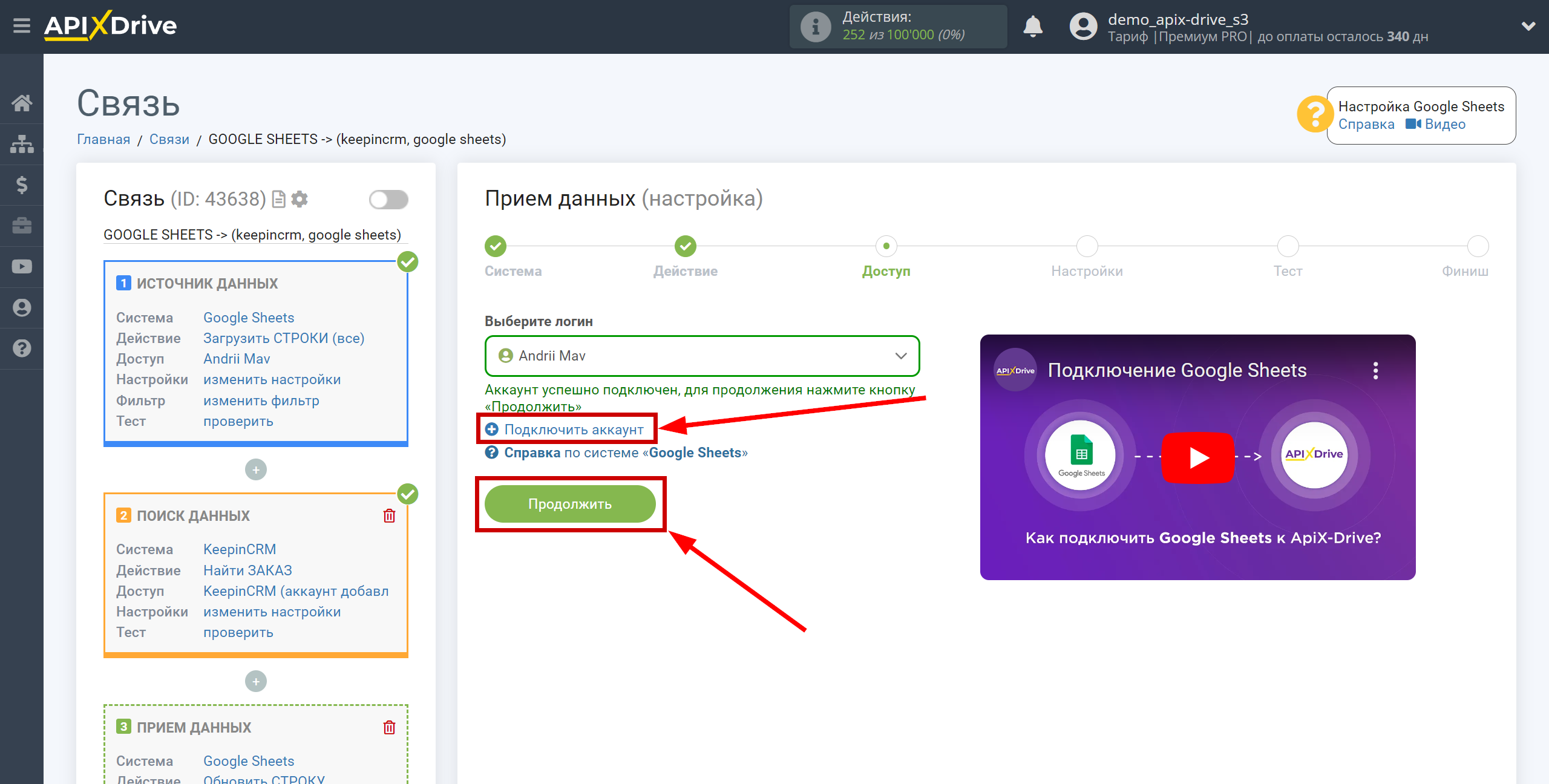
Task: Open the video's three-dot options menu
Action: 1375,371
